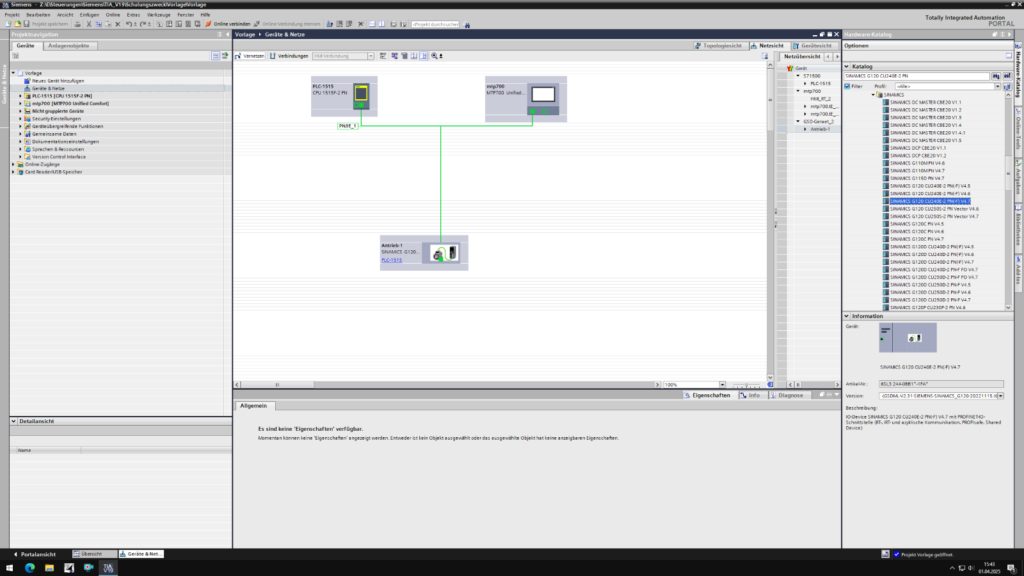Expand the Security-Einstellungen tree node
1024x576 pixels.
point(20,119)
